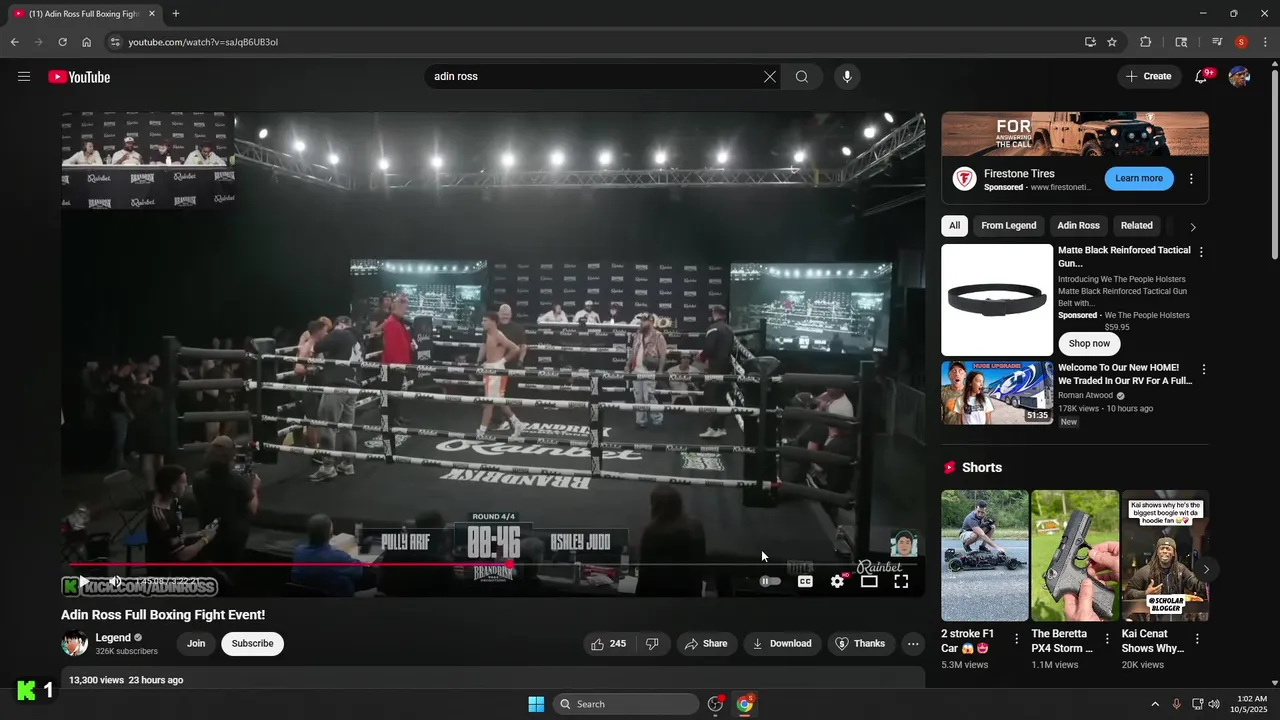Open 2 stroke F1 Car short

click(985, 555)
